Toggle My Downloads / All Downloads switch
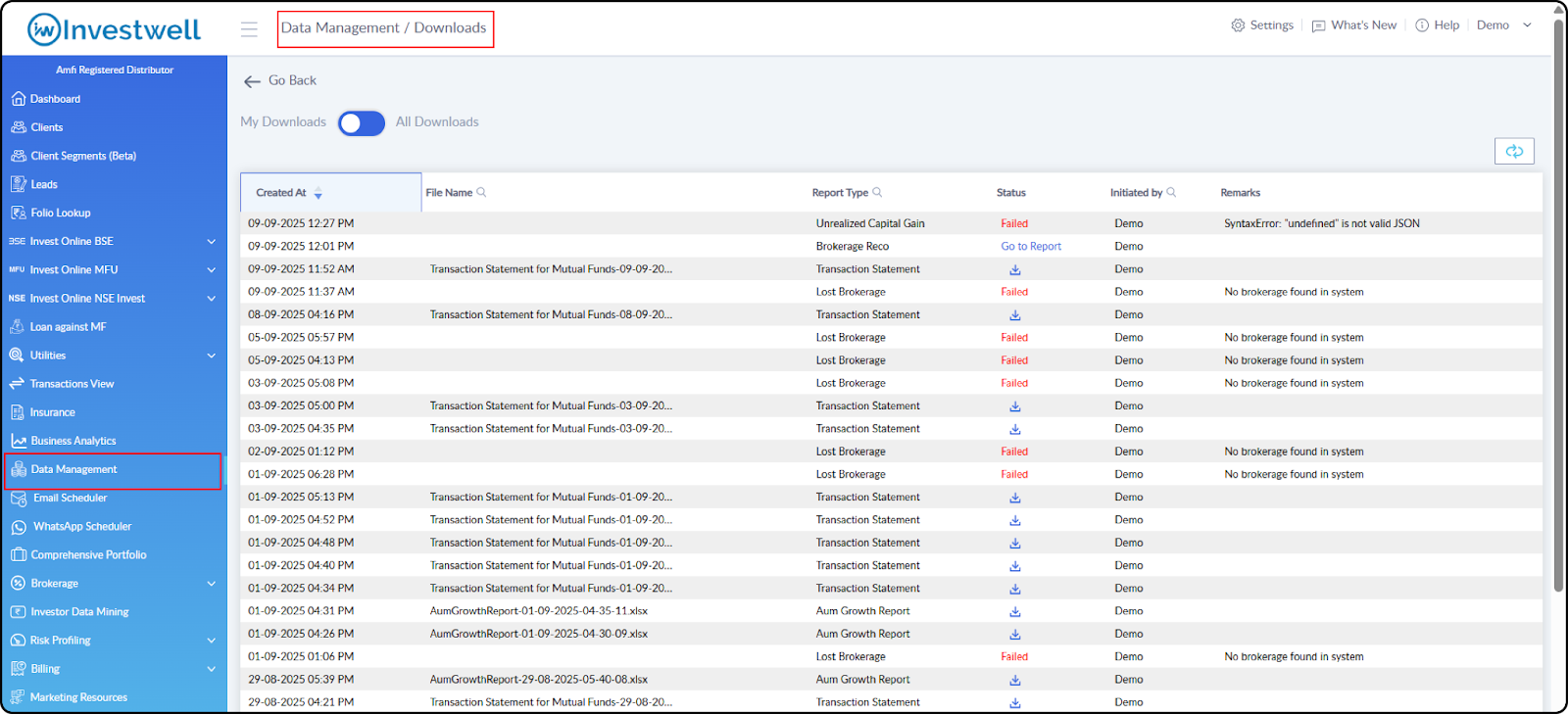1568x714 pixels. (362, 123)
